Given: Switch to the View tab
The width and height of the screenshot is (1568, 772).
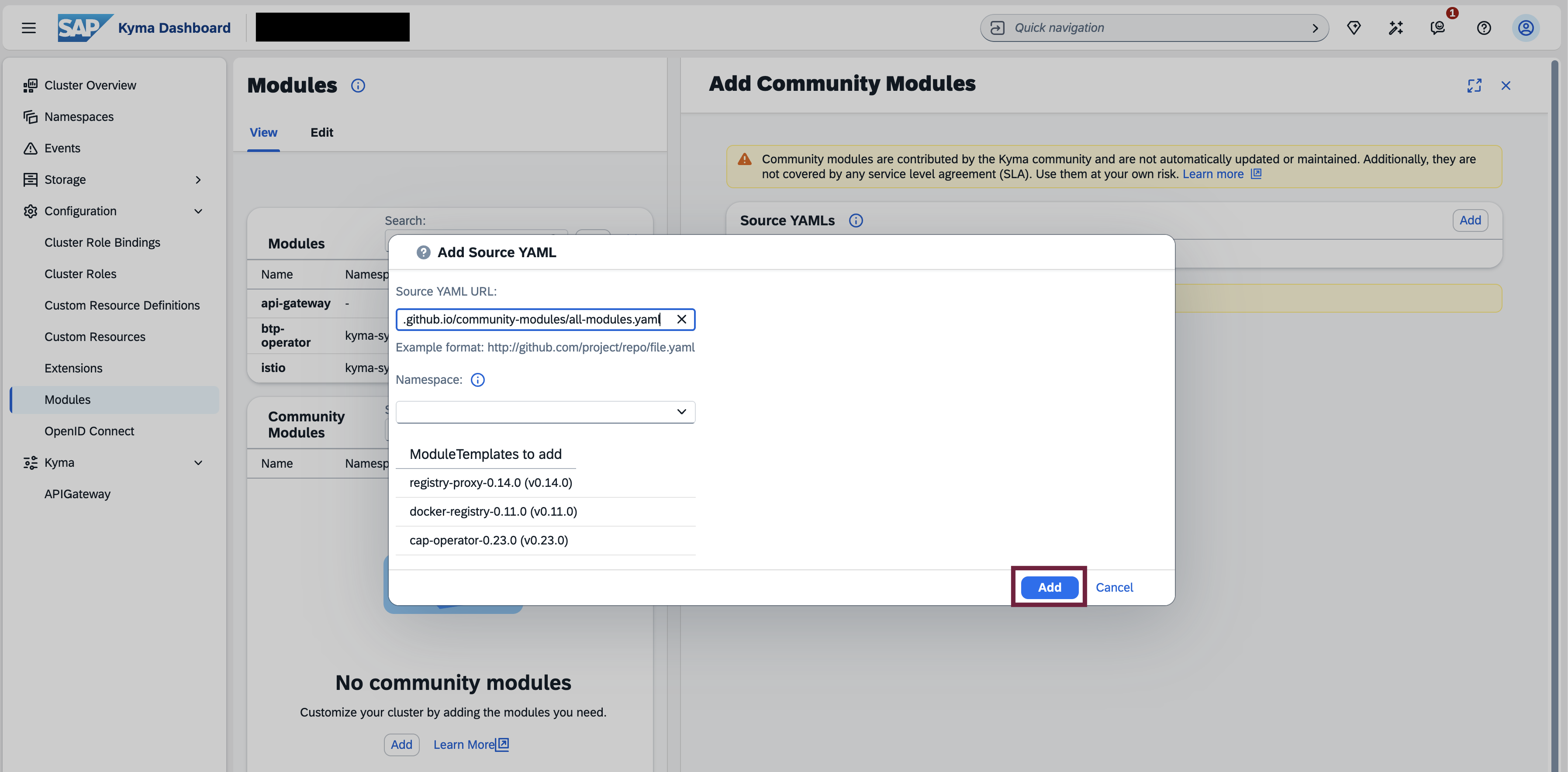Looking at the screenshot, I should [263, 132].
